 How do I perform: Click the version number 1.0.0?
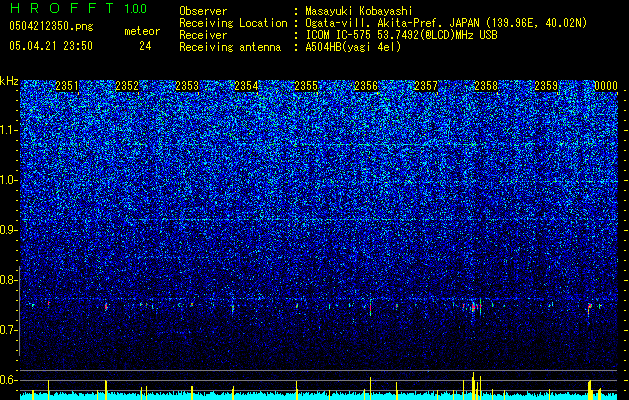coord(135,8)
